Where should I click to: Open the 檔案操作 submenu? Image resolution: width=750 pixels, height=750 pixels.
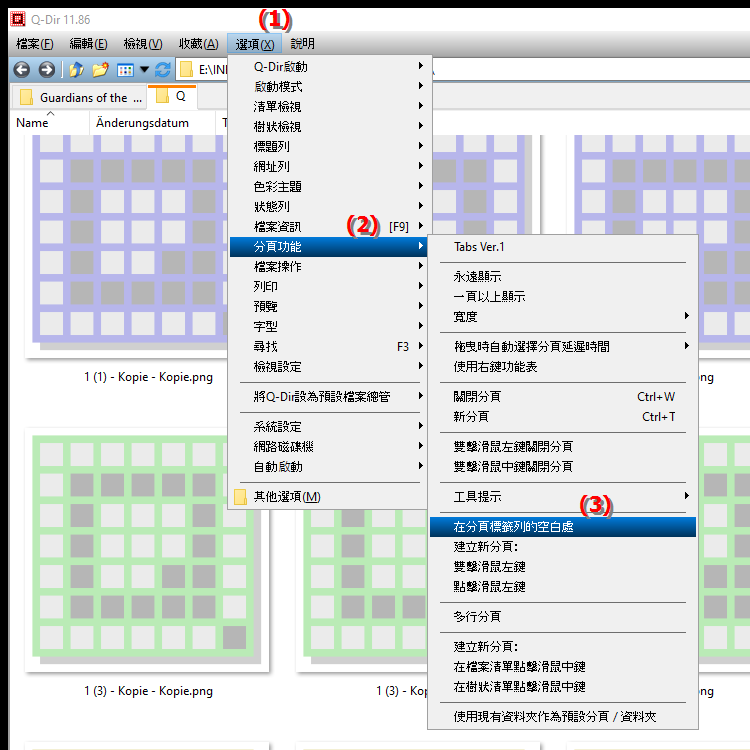(330, 266)
